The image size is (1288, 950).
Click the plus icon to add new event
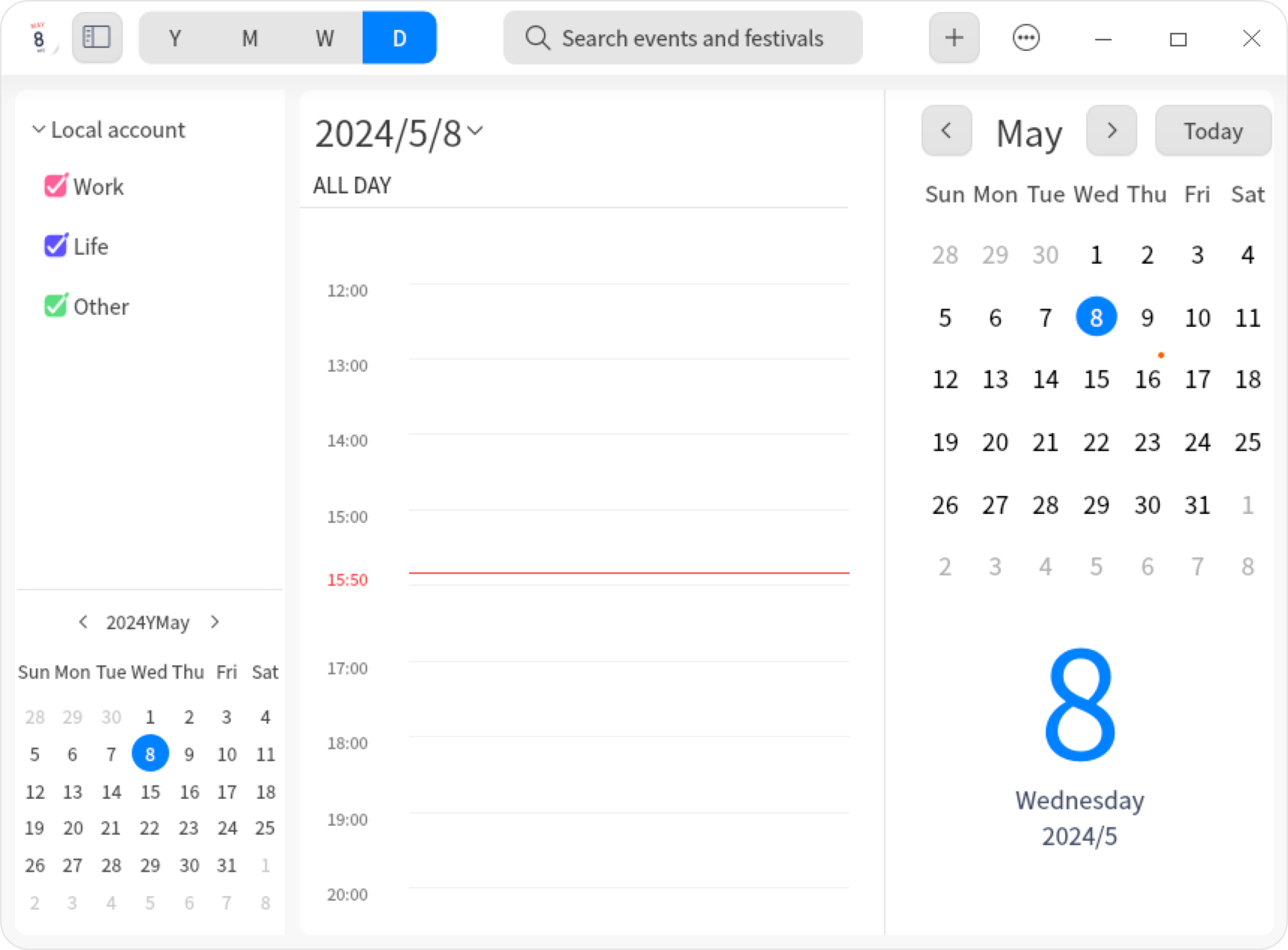[954, 37]
